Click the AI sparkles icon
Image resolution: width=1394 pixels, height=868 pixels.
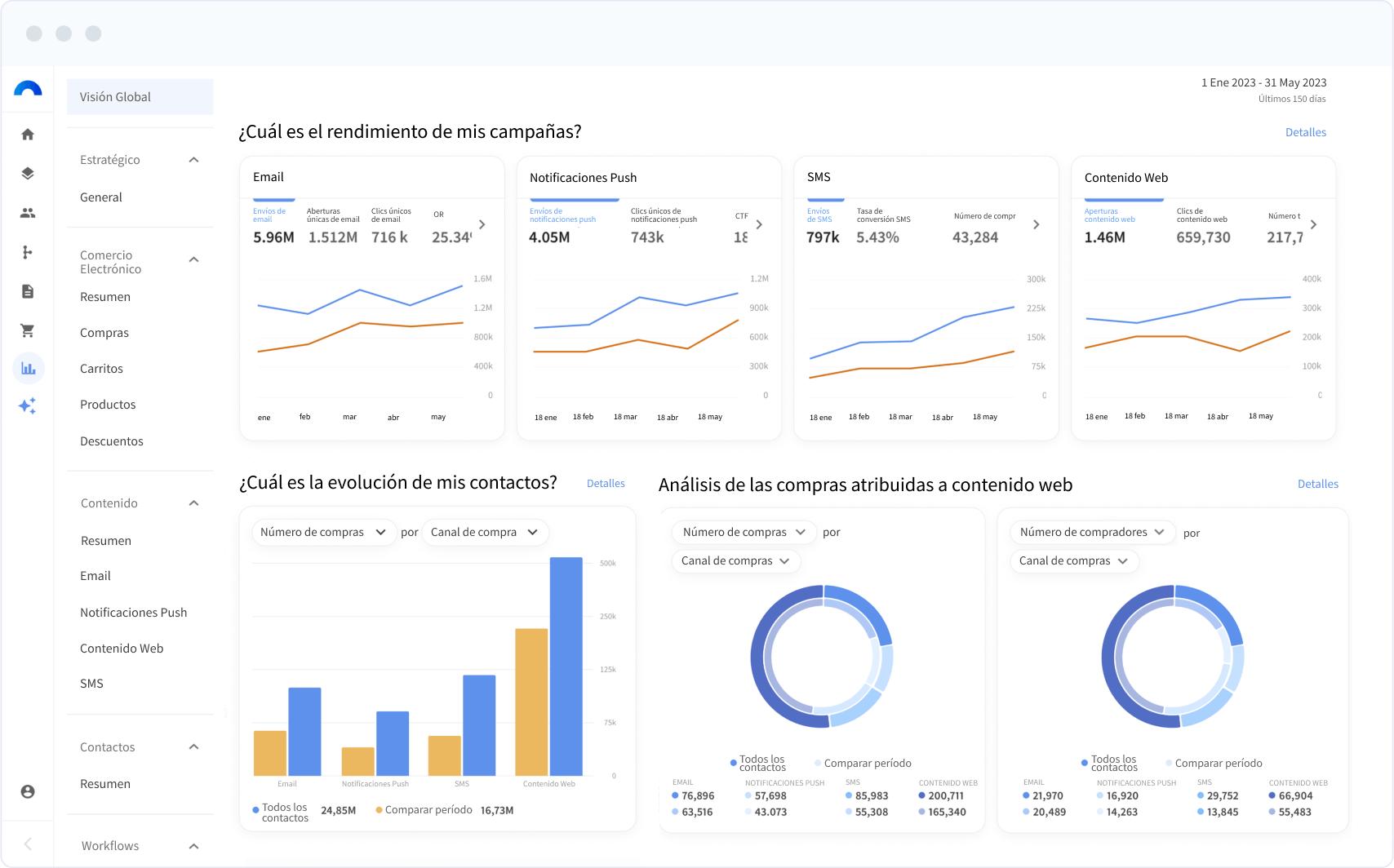coord(28,405)
